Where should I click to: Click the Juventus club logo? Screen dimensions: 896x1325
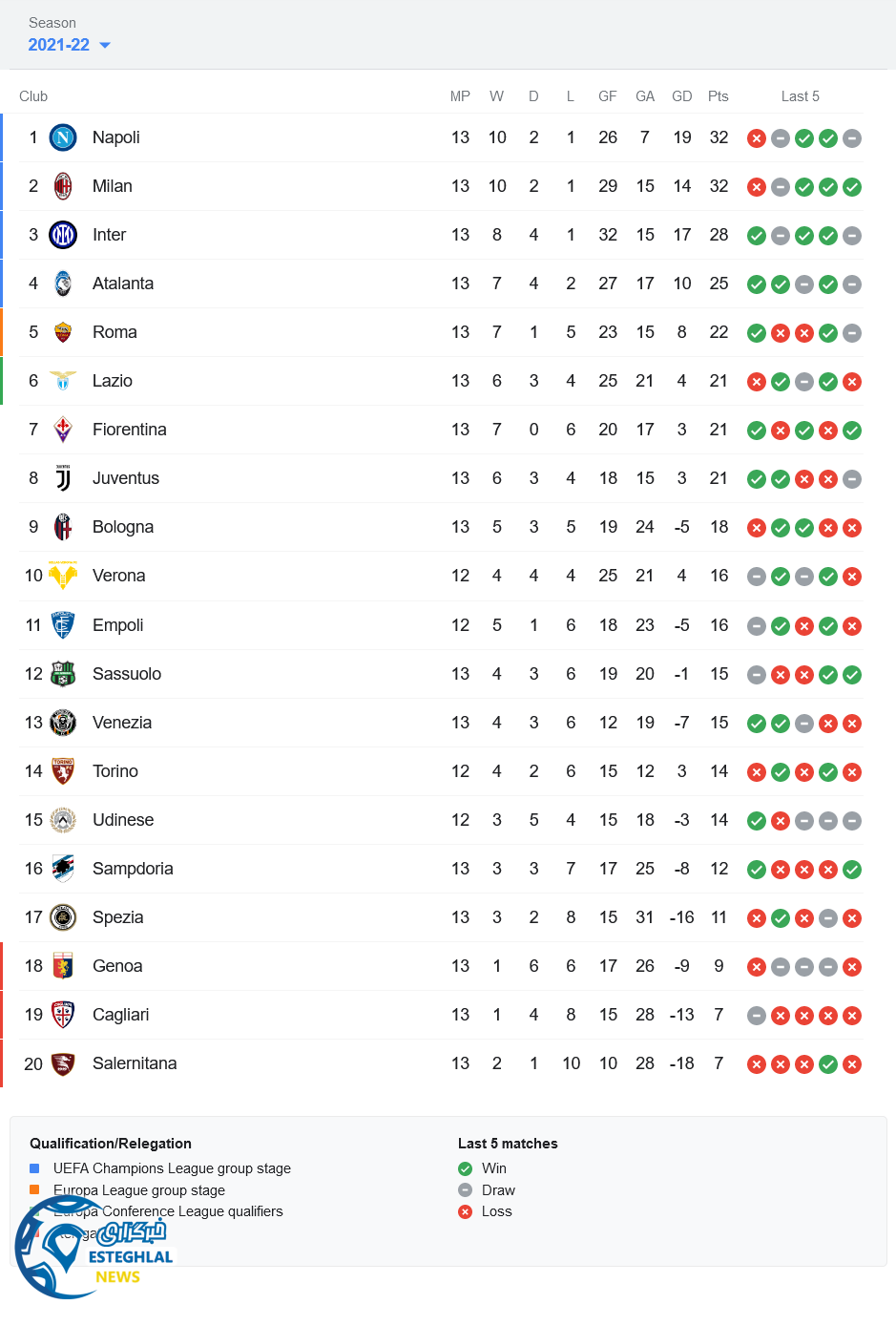[x=63, y=479]
